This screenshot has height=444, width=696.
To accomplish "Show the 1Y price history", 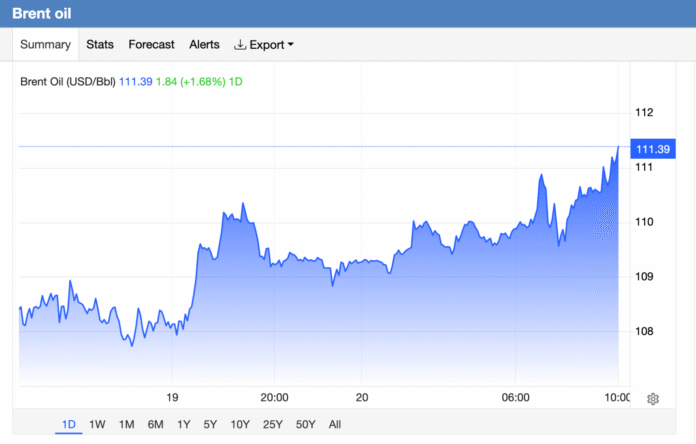I will point(184,424).
